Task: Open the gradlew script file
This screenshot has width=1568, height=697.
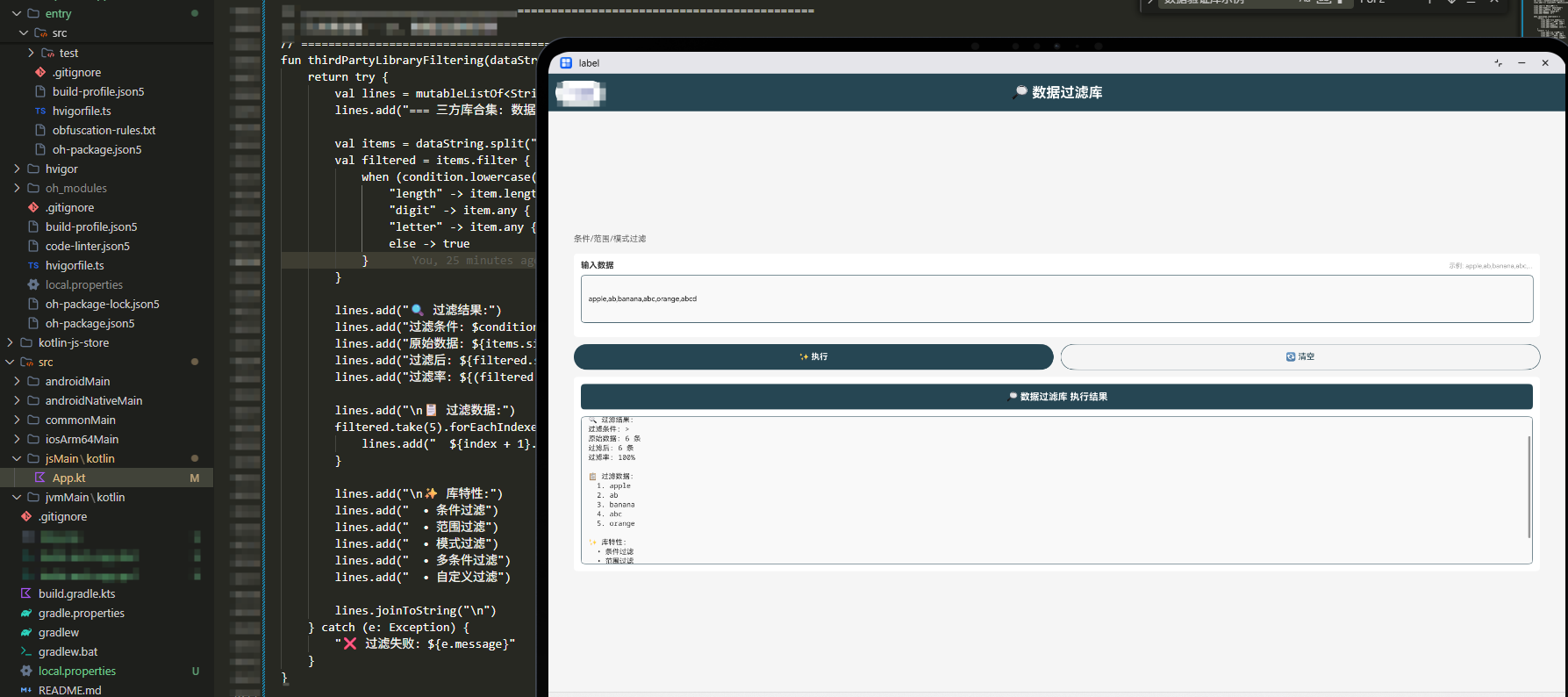Action: coord(58,632)
